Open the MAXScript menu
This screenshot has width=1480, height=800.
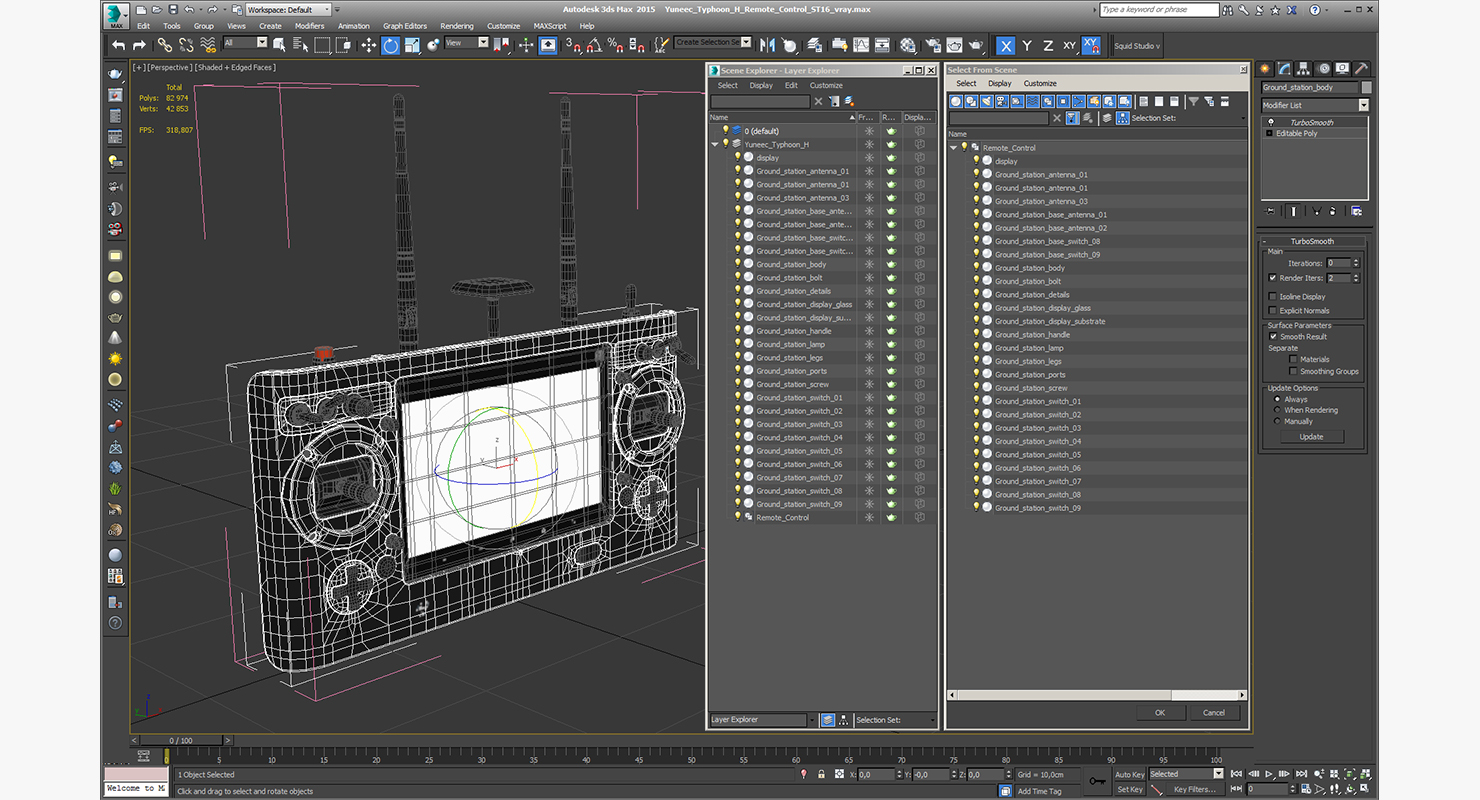pos(550,26)
